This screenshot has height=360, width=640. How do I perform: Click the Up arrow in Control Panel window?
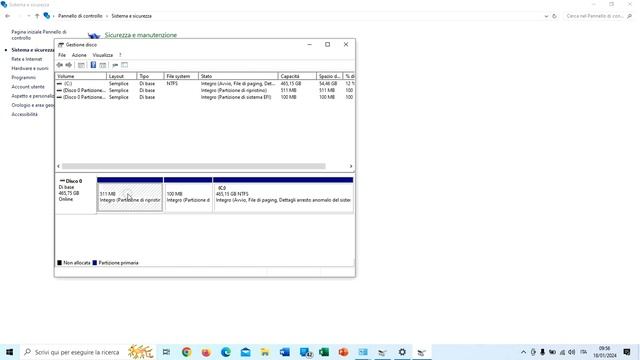point(37,16)
